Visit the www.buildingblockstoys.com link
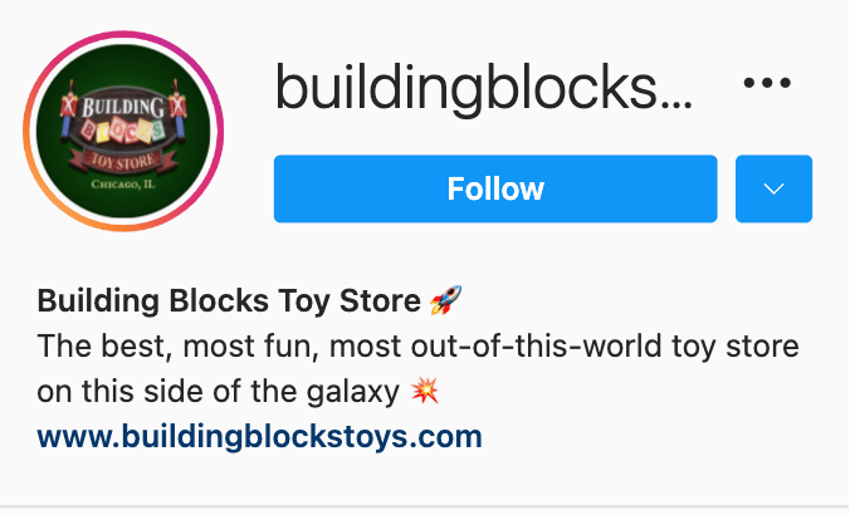 point(260,436)
